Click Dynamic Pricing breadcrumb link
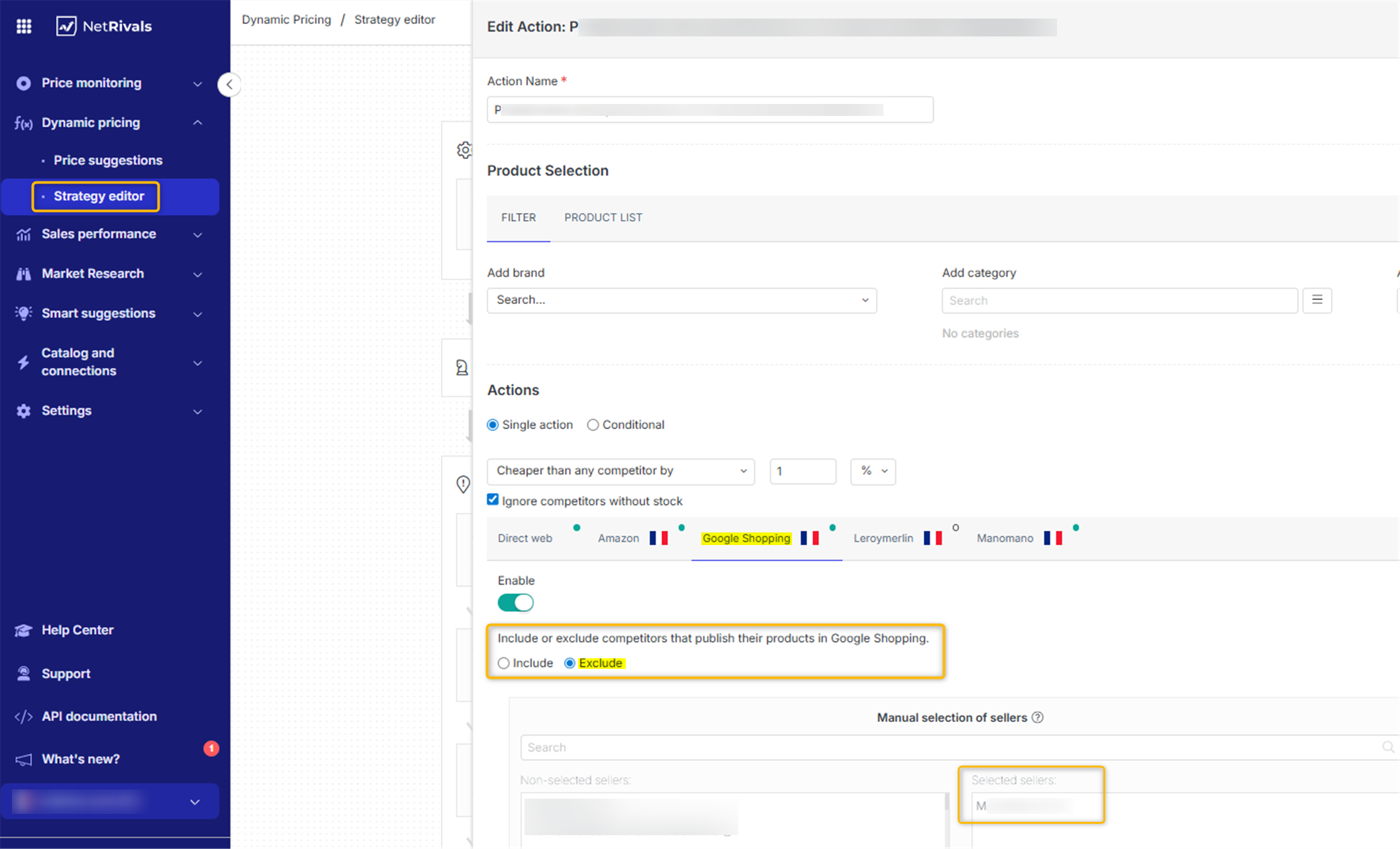Image resolution: width=1400 pixels, height=849 pixels. [x=286, y=20]
